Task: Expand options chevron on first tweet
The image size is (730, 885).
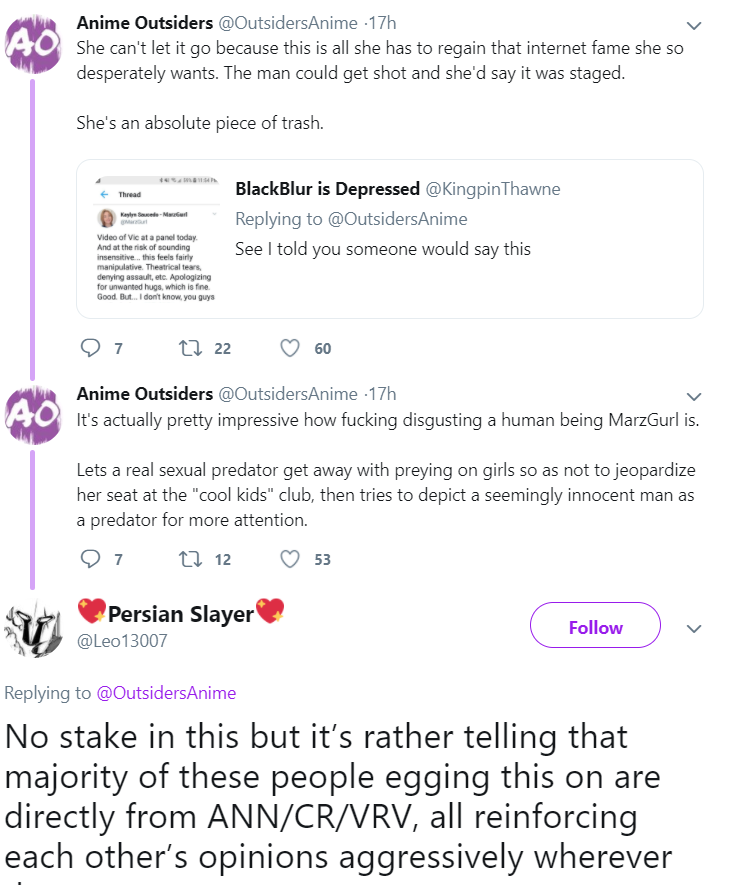Action: (694, 25)
